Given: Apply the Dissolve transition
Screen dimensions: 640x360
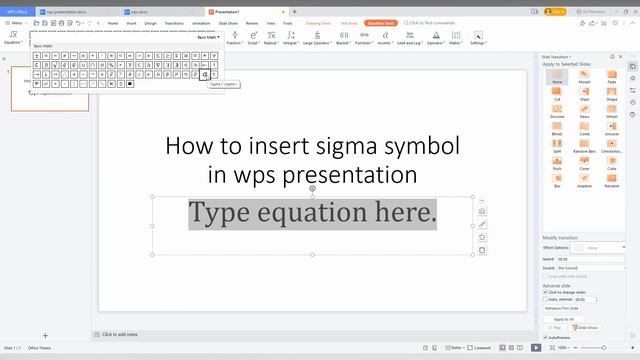Looking at the screenshot, I should pos(557,111).
